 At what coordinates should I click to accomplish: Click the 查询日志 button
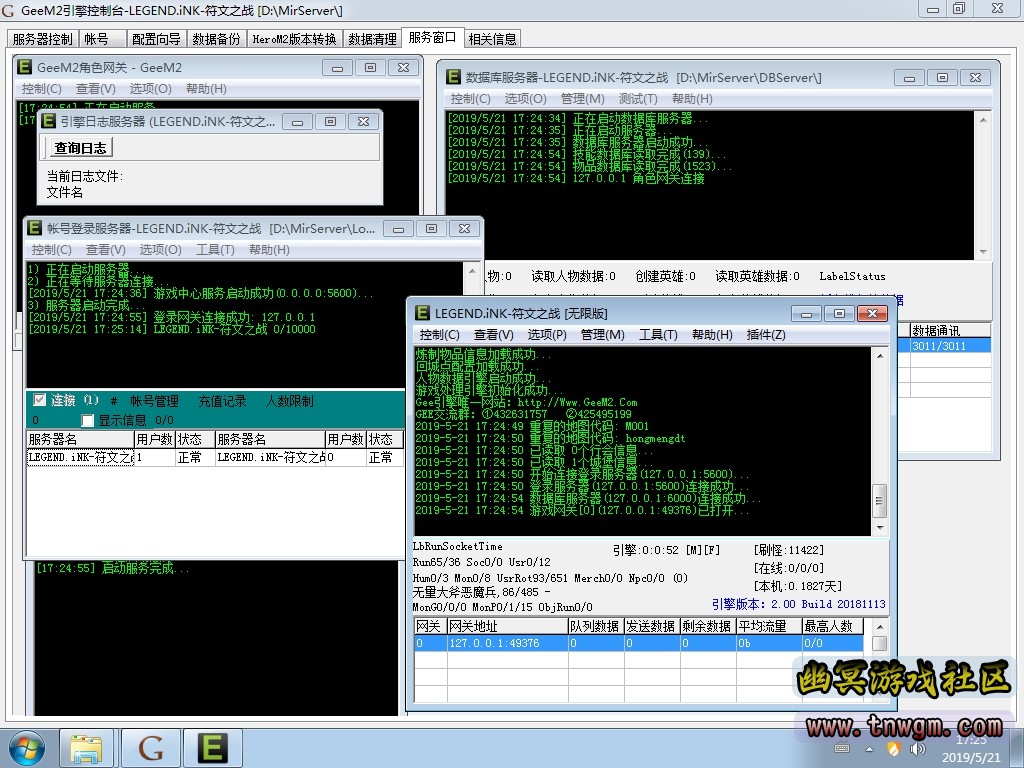80,148
